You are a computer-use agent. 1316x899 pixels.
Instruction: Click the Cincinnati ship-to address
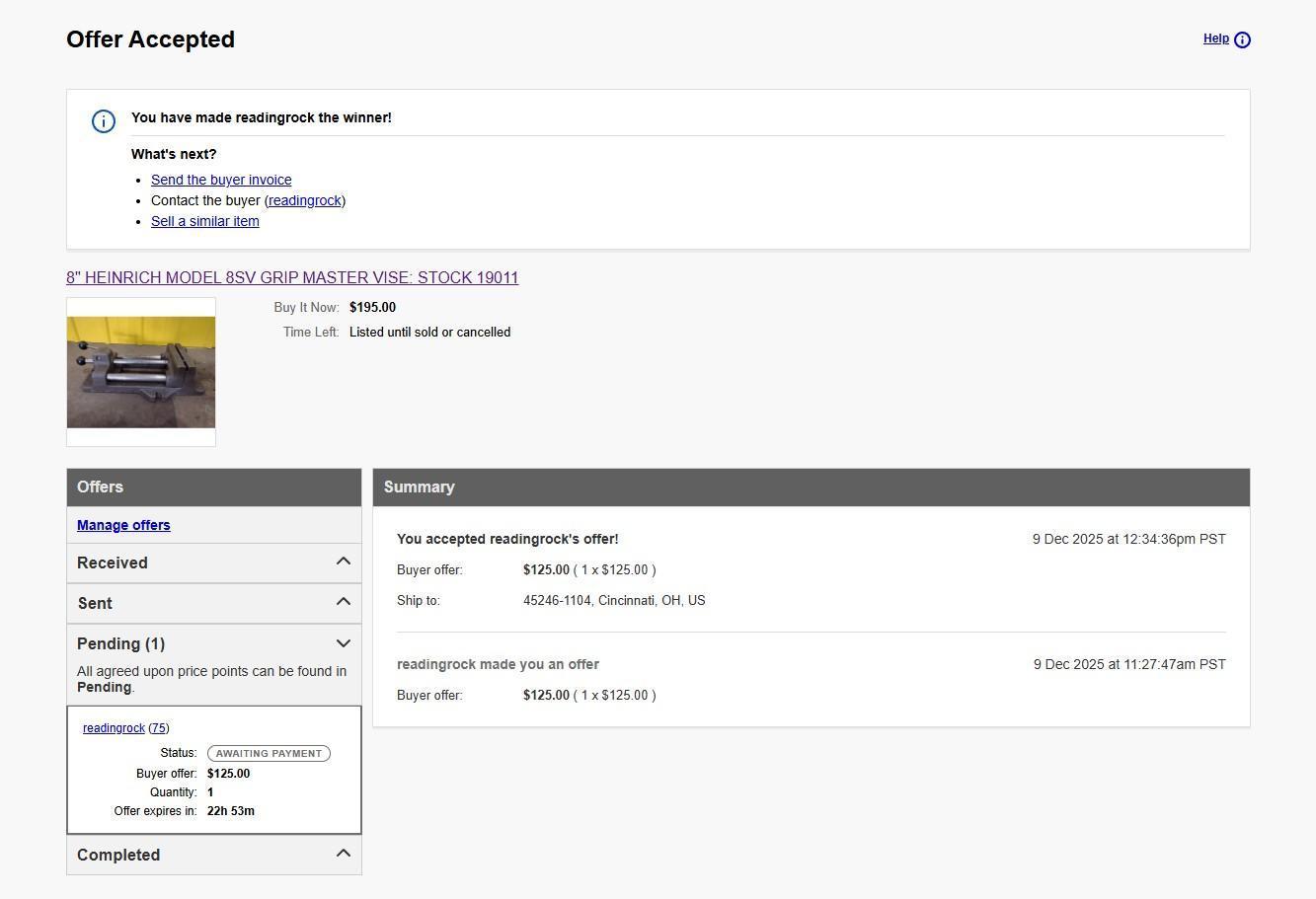614,600
